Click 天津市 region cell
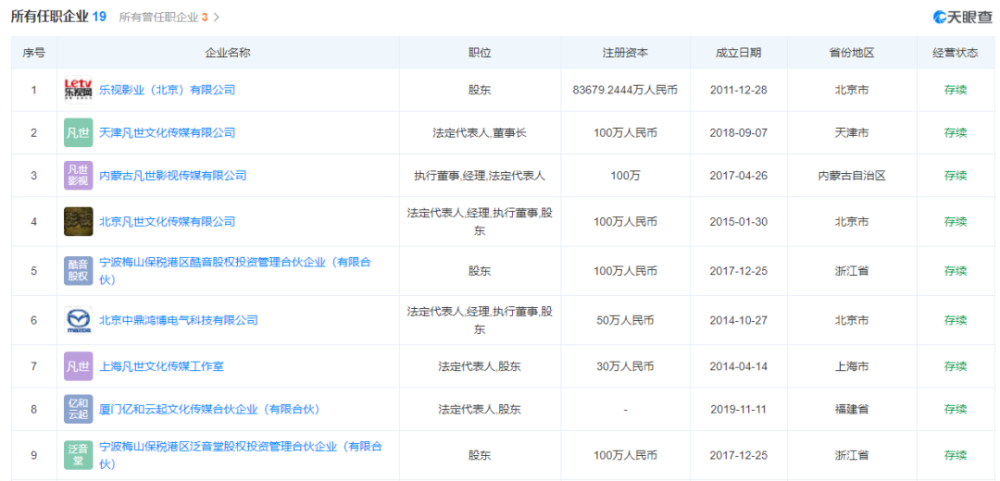 point(852,133)
